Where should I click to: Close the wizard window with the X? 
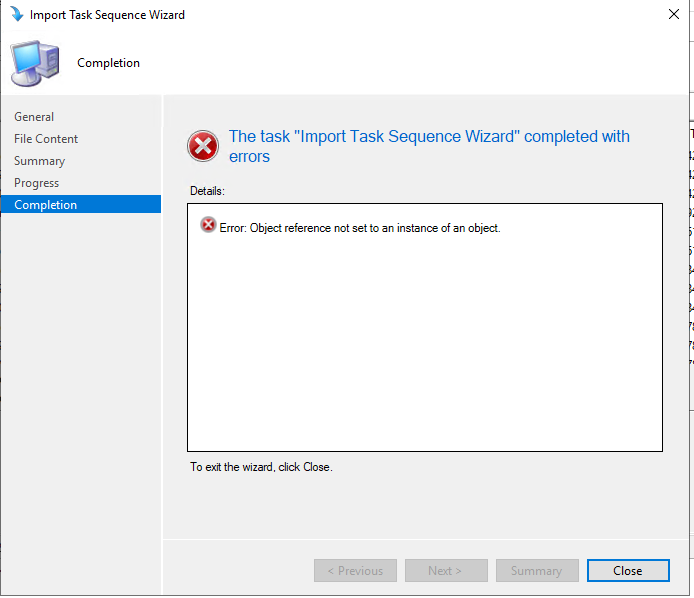click(674, 14)
